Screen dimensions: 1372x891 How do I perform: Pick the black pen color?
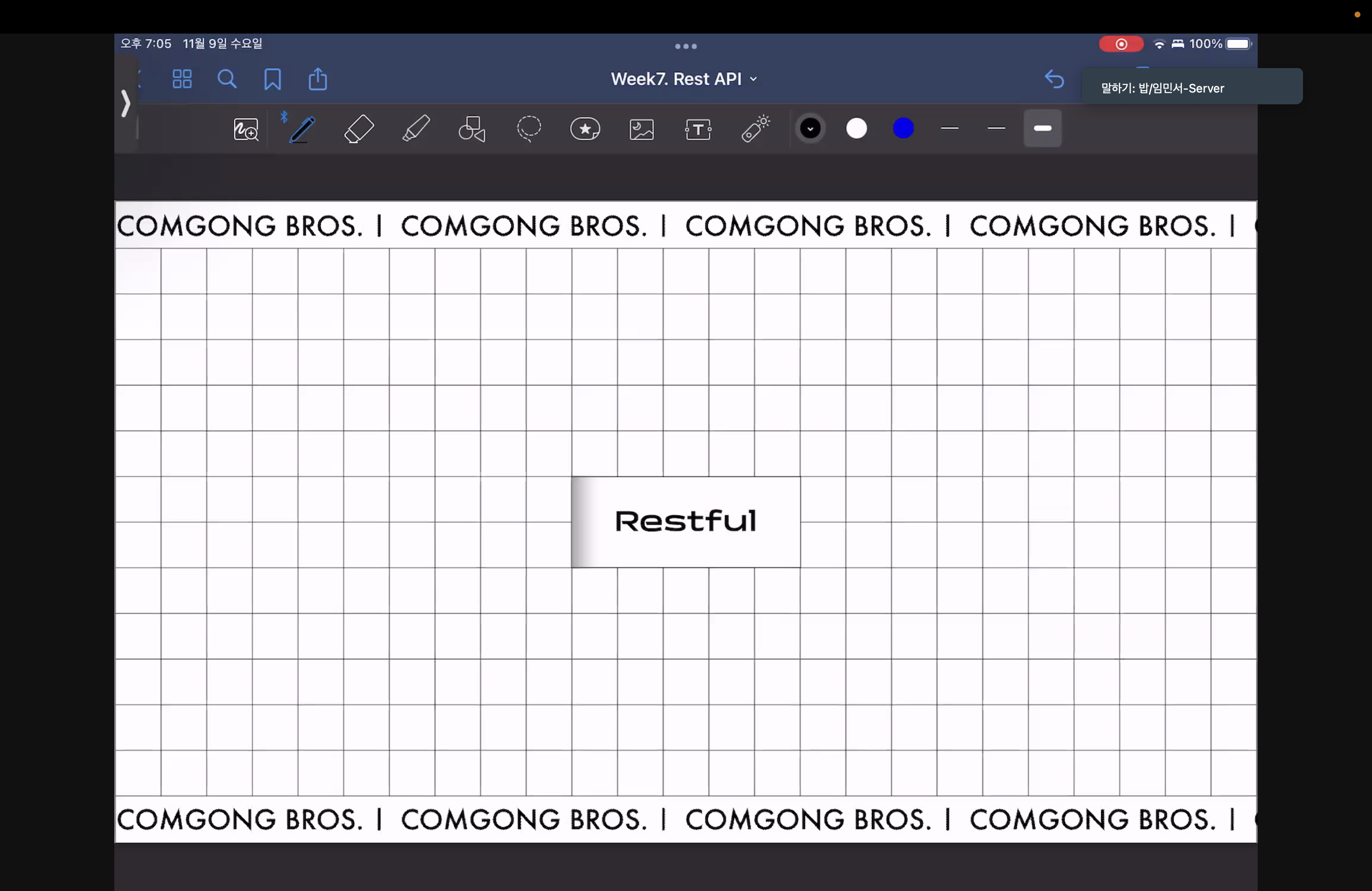click(x=810, y=128)
